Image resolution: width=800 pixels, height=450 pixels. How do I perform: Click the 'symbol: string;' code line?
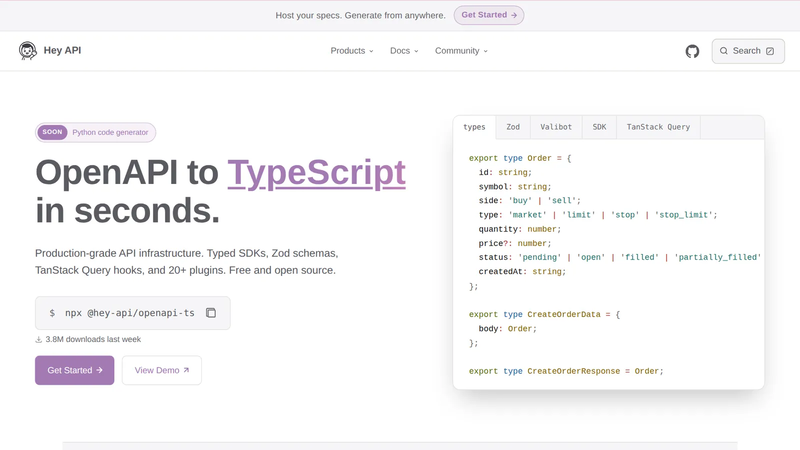515,187
